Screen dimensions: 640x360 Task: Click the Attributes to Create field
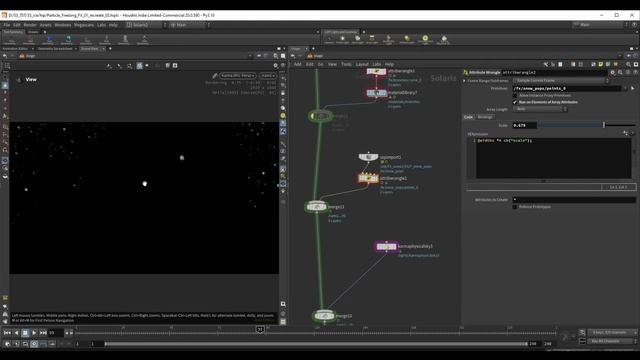coord(573,200)
